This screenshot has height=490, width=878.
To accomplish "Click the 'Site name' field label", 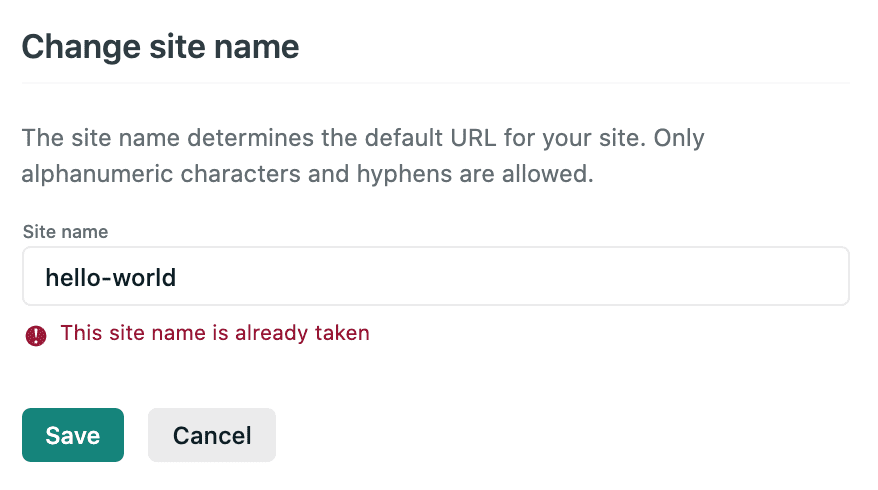I will coord(66,231).
